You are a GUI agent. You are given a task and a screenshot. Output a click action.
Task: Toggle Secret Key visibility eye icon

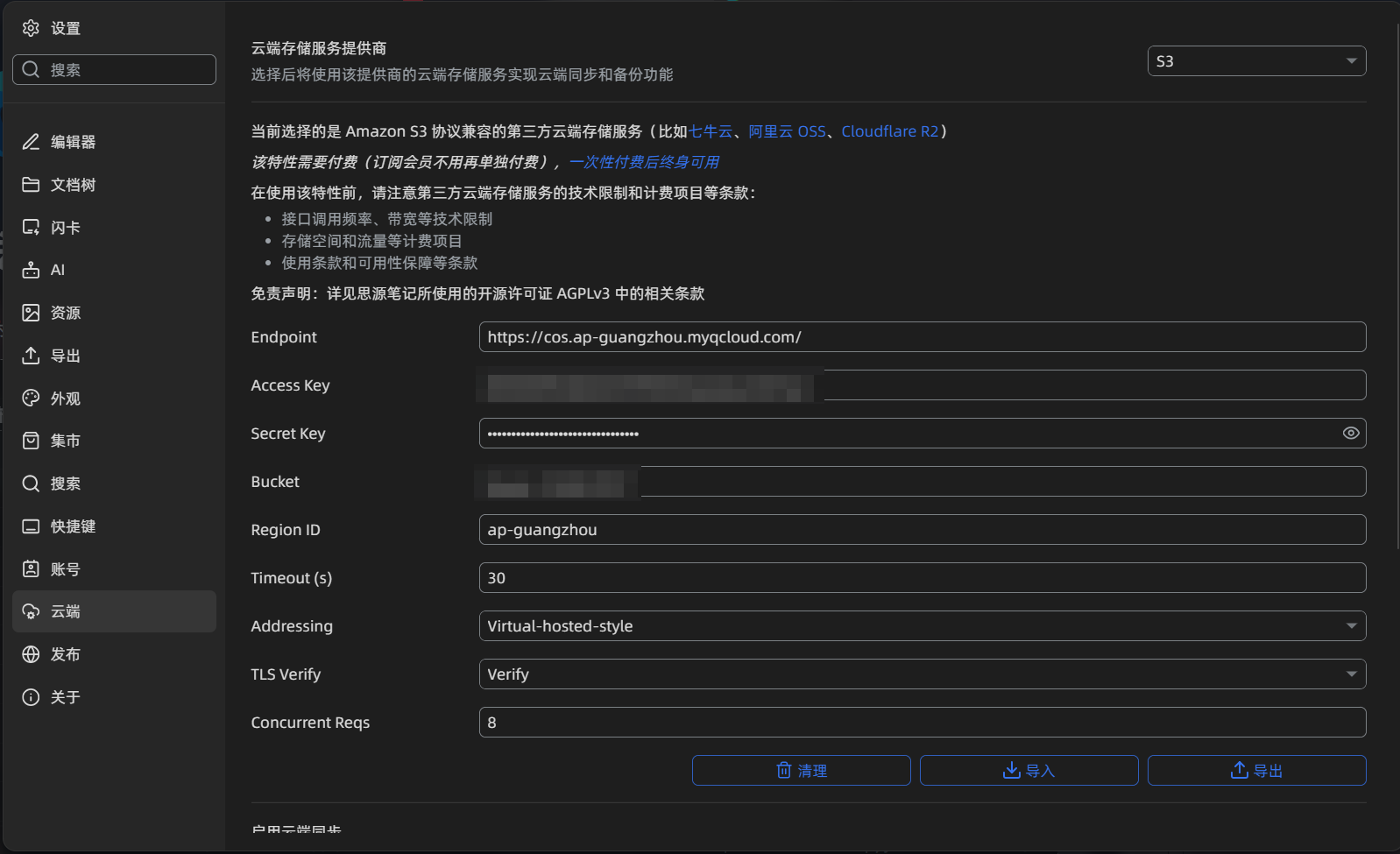(1351, 434)
